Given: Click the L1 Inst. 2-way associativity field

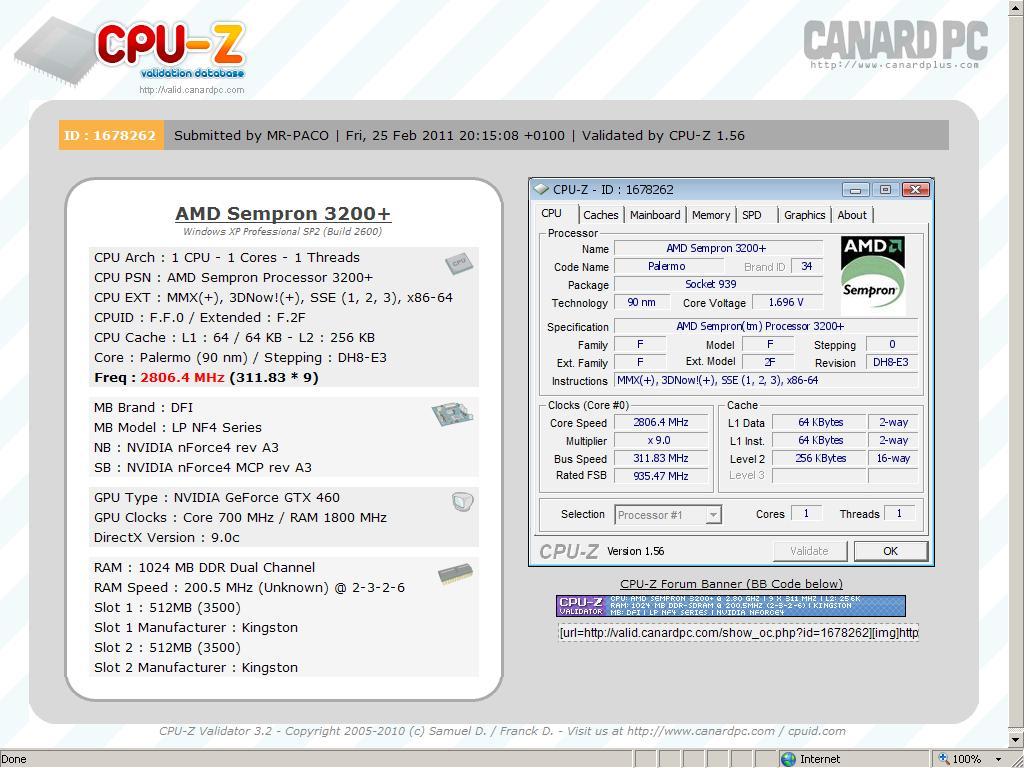Looking at the screenshot, I should [893, 441].
